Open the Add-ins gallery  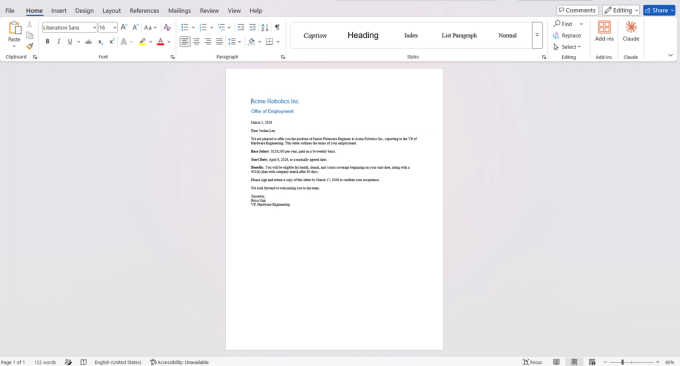click(604, 31)
